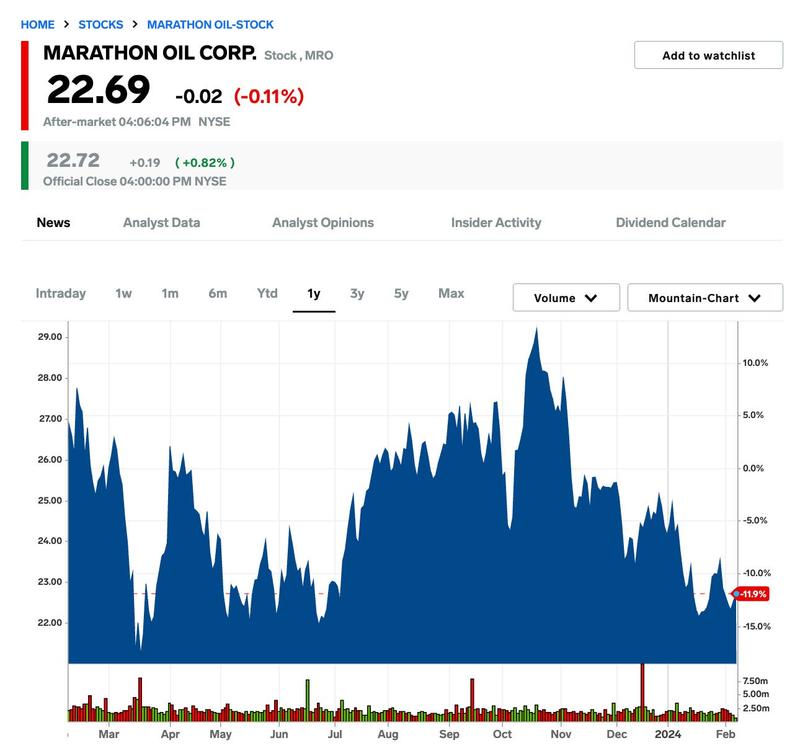Click the (-0.11%) change value
The width and height of the screenshot is (800, 748).
[x=269, y=96]
